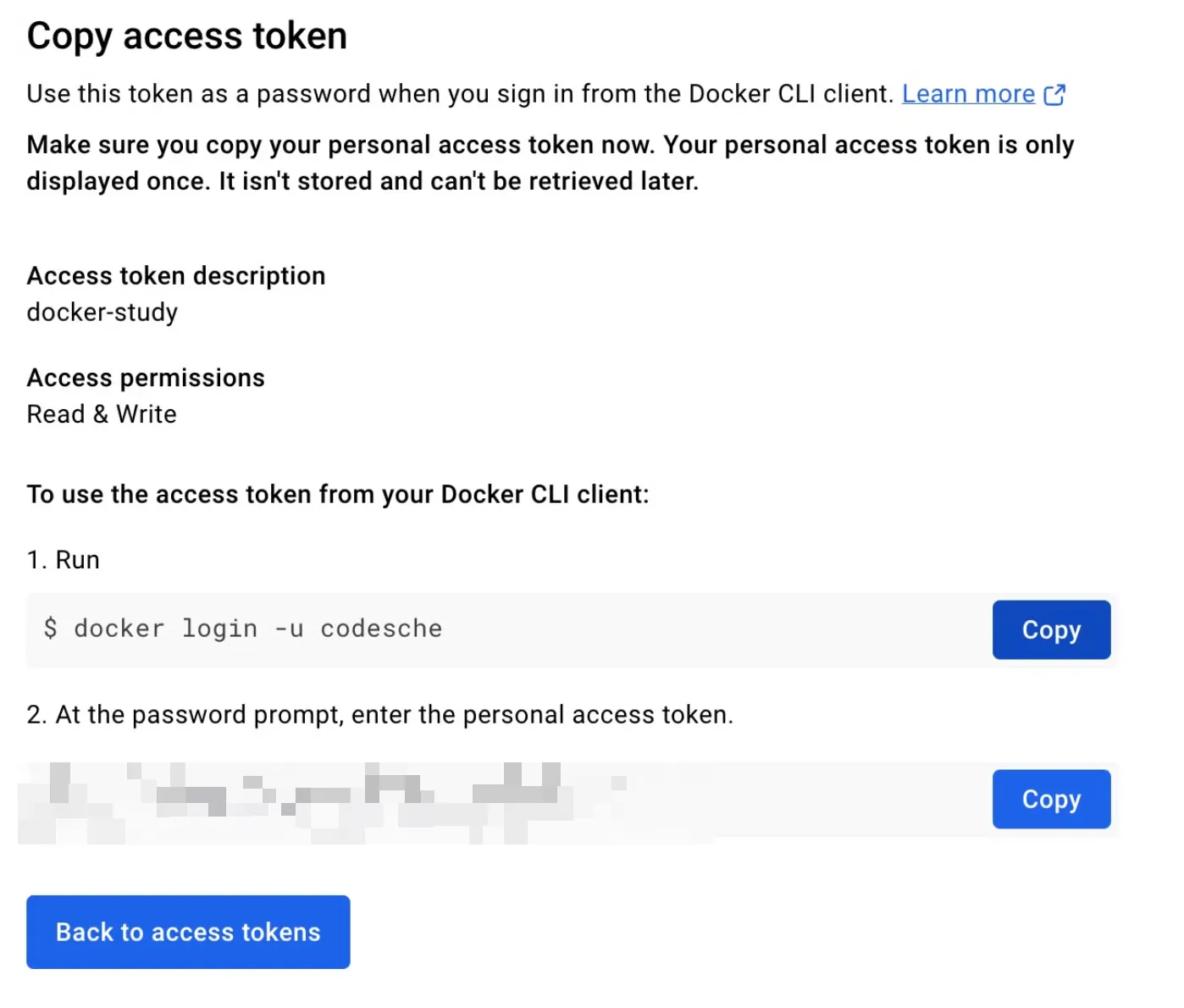Follow the Learn more link

coord(968,94)
